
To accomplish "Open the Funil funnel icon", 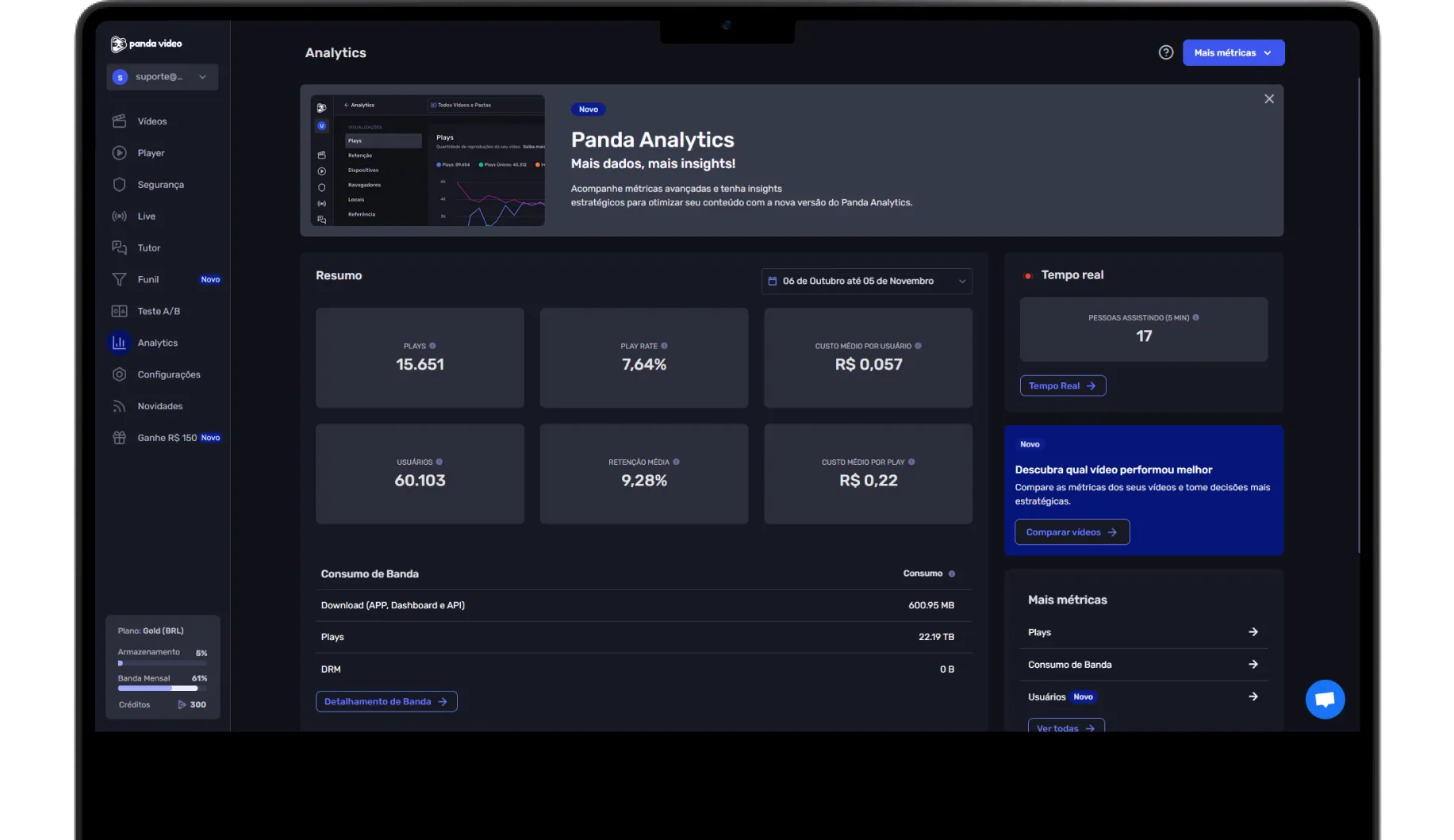I will pyautogui.click(x=119, y=279).
